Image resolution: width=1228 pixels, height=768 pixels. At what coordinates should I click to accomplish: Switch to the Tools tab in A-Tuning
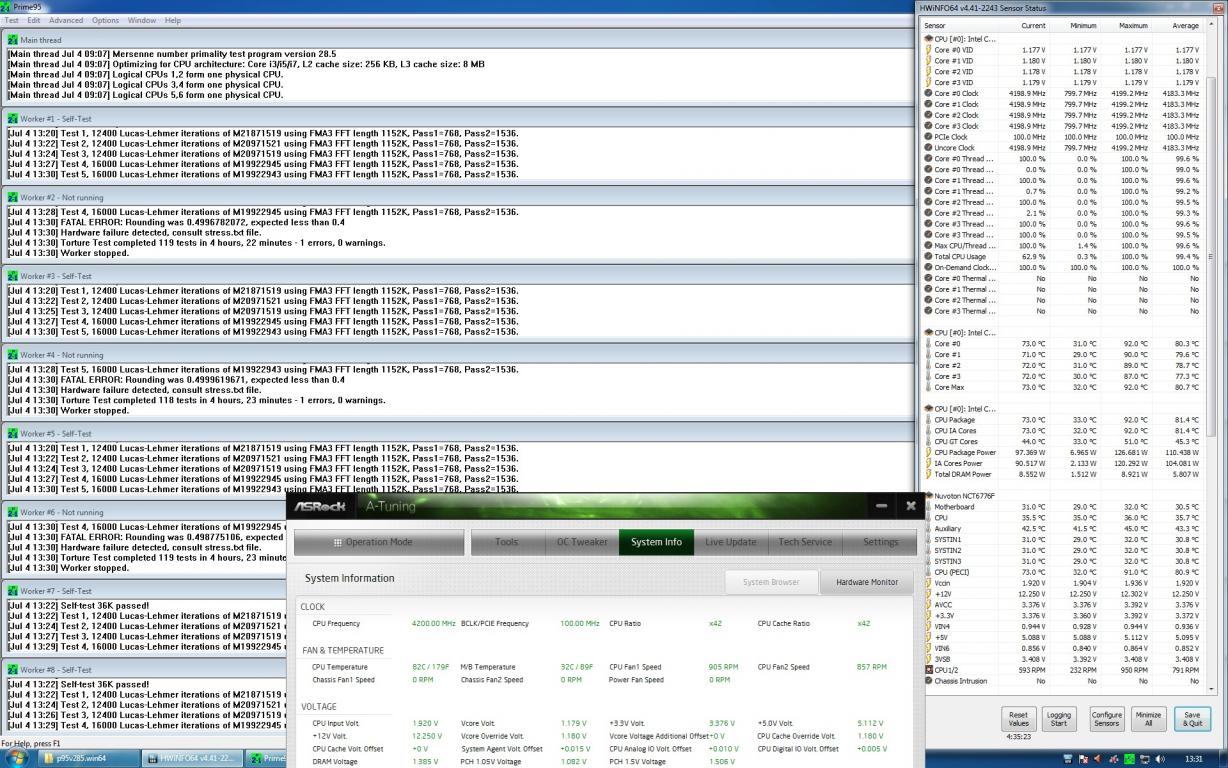[x=507, y=542]
